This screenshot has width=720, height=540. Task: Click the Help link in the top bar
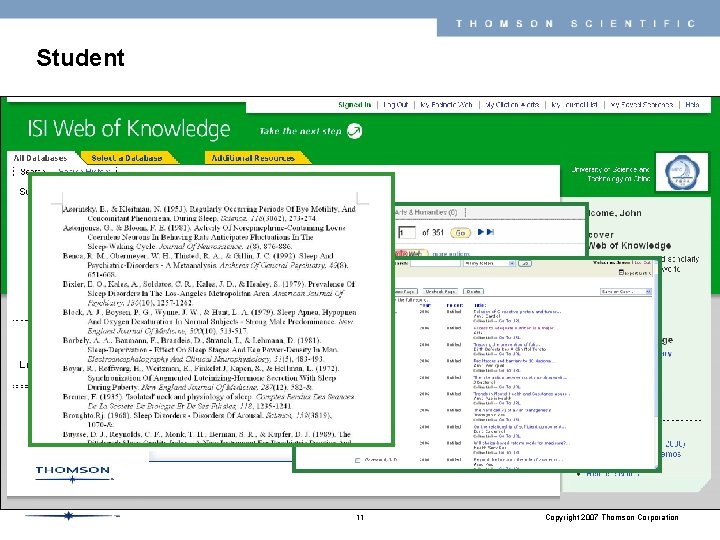[x=692, y=105]
